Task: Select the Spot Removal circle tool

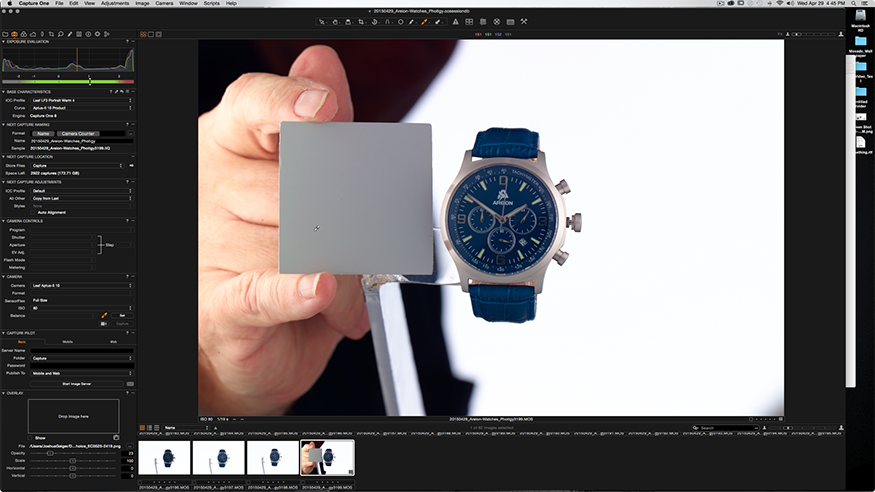Action: point(400,22)
